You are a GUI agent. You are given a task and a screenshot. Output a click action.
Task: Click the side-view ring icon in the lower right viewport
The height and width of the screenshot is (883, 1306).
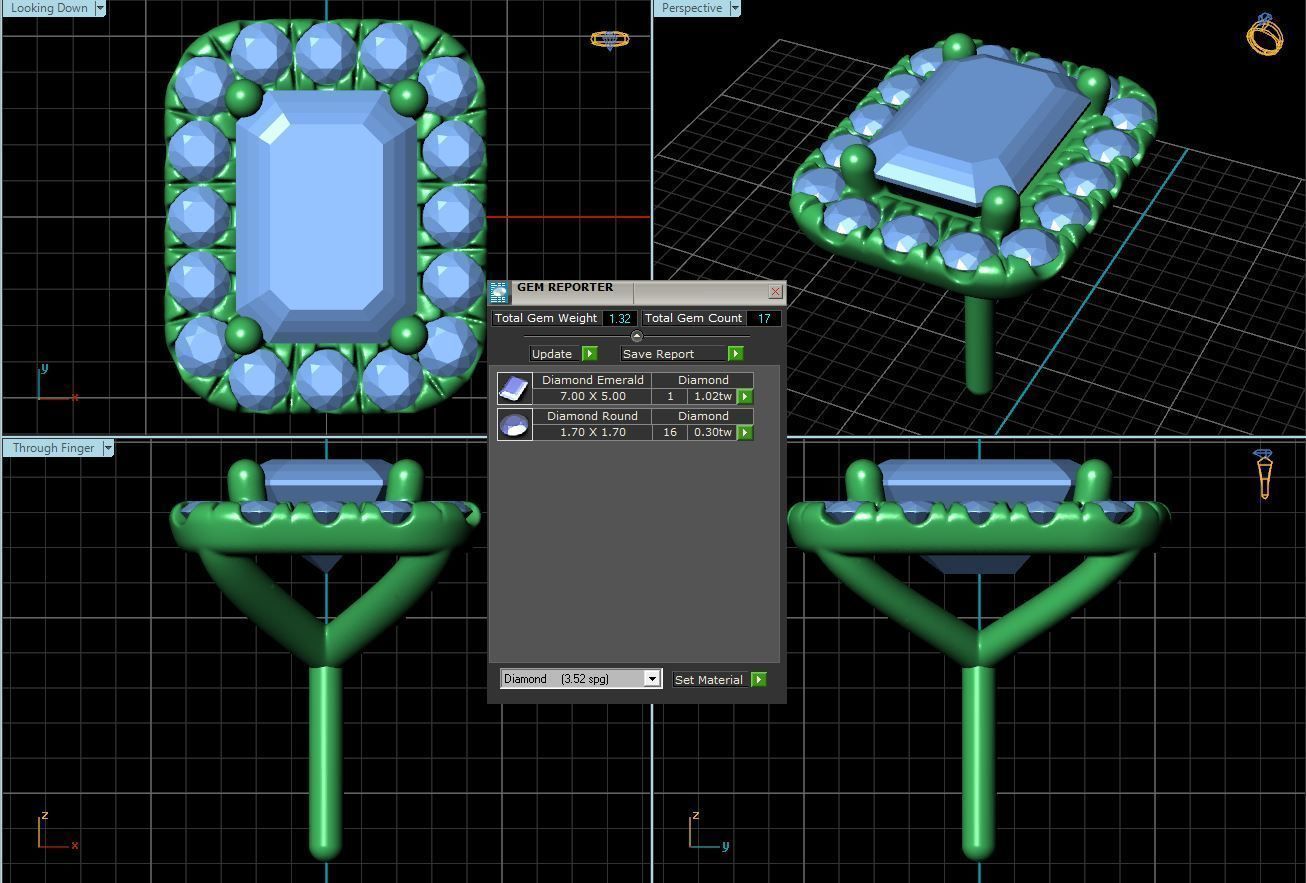(1265, 474)
